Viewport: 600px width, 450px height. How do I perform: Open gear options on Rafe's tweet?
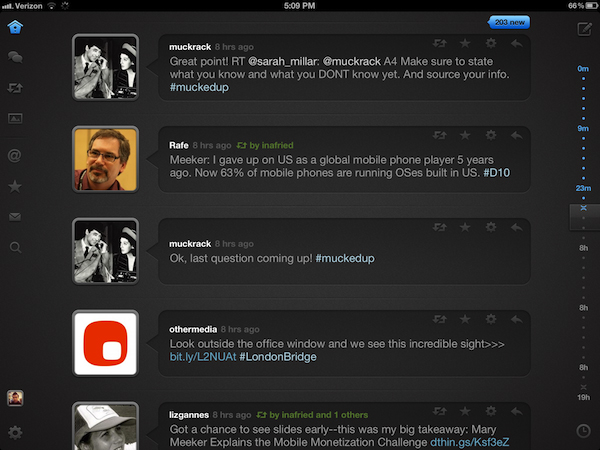pos(491,135)
